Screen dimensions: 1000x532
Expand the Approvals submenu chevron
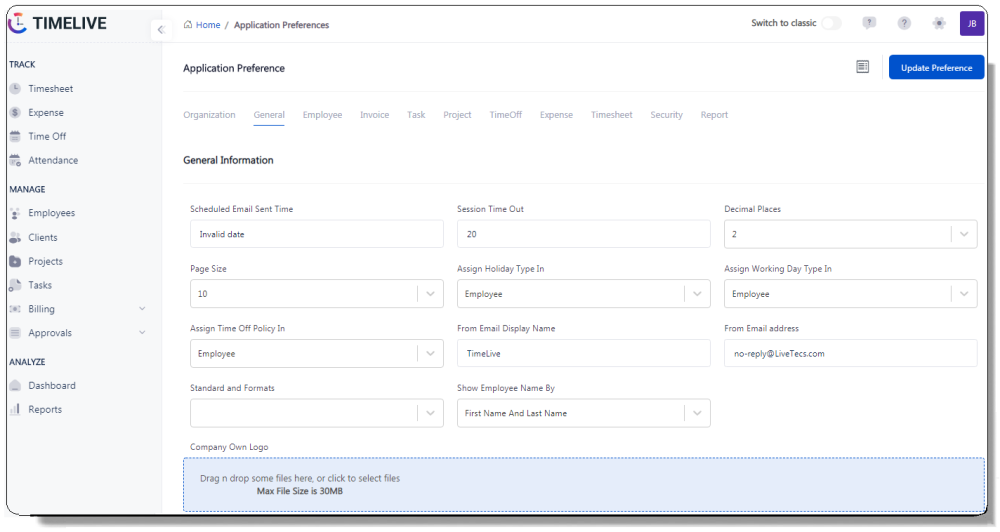click(x=142, y=332)
